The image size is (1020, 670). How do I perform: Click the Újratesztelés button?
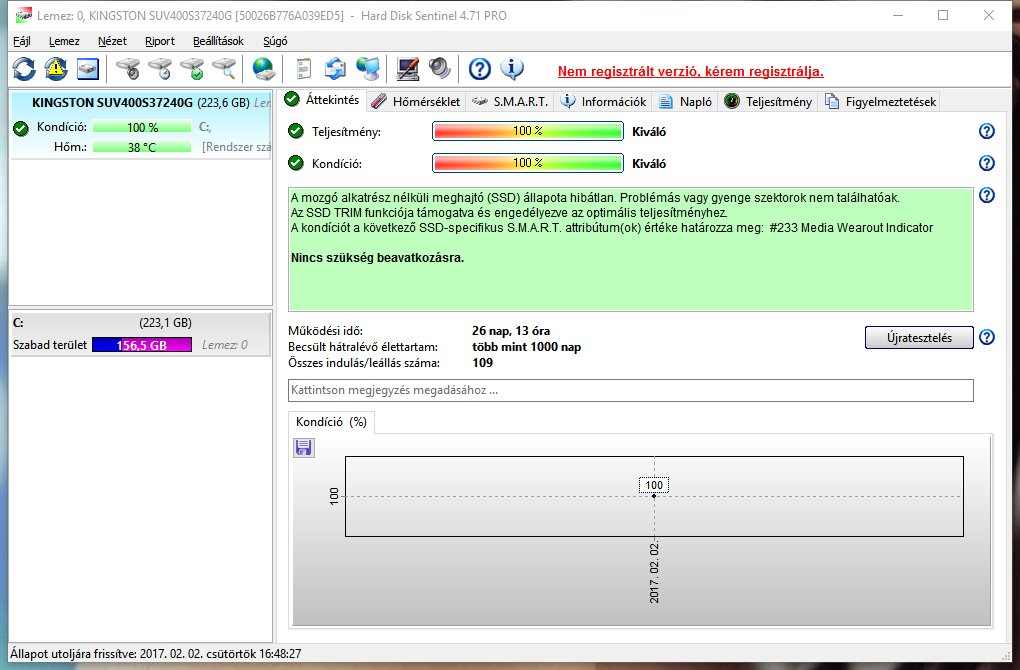click(919, 338)
